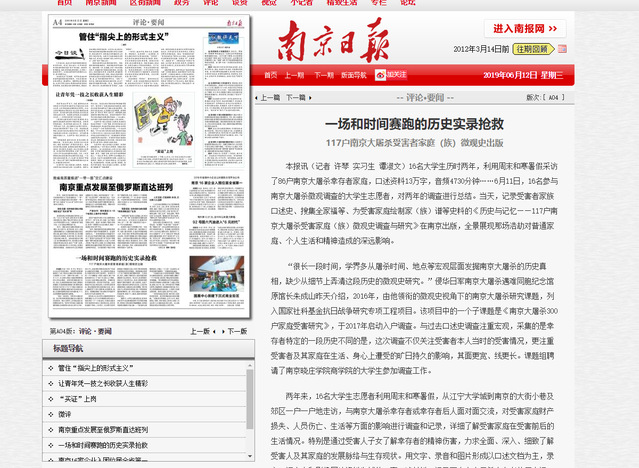
Task: Select 版面导航 in the red navigation bar
Action: tap(354, 75)
